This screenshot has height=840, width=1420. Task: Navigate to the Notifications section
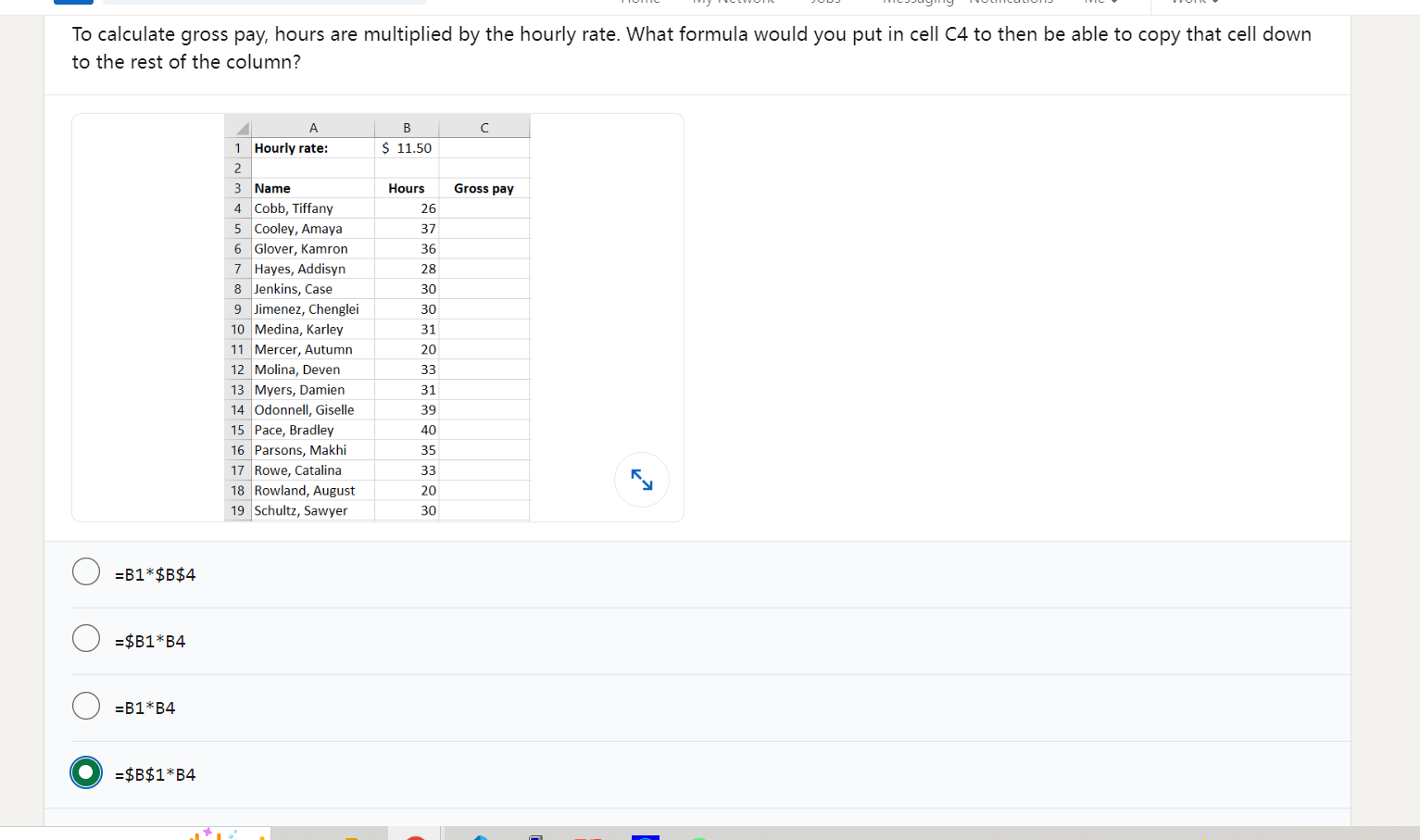pos(1011,3)
